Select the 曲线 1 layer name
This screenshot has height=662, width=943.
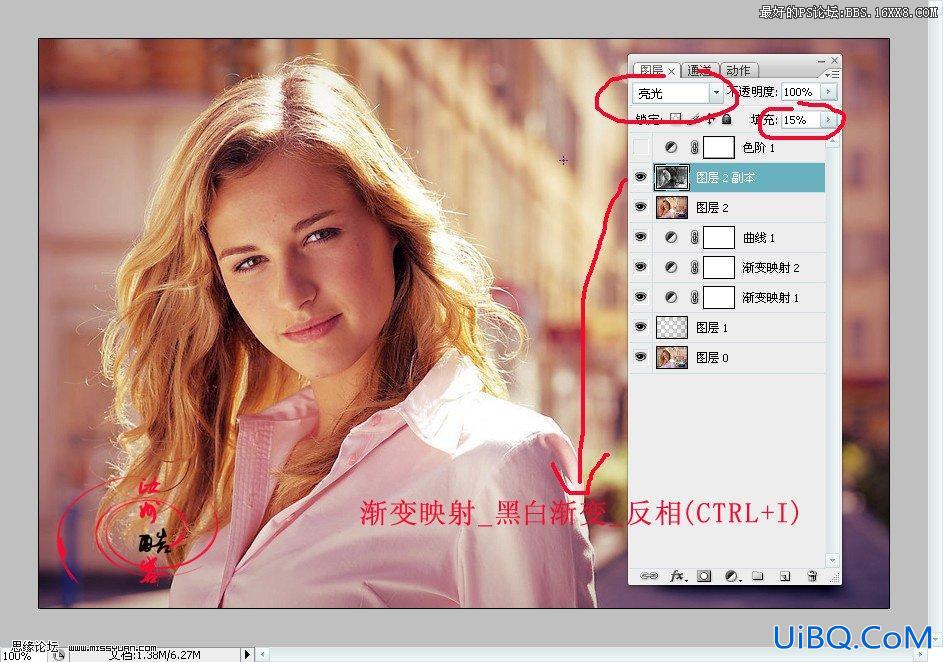click(x=759, y=238)
